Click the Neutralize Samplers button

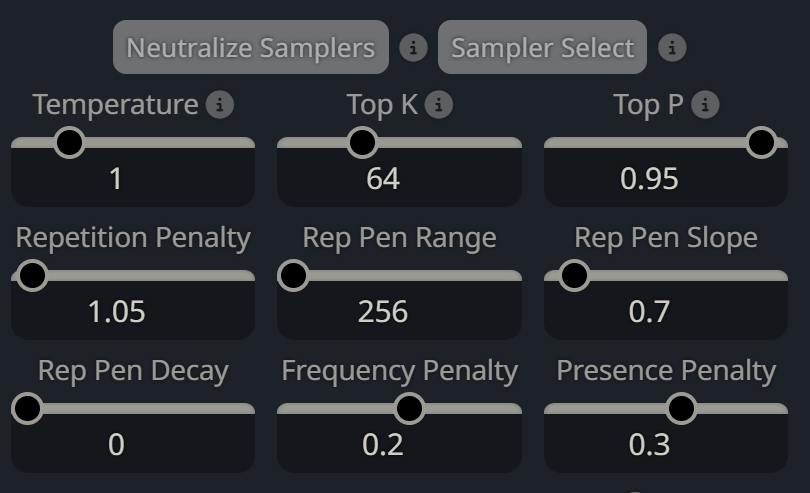(251, 47)
